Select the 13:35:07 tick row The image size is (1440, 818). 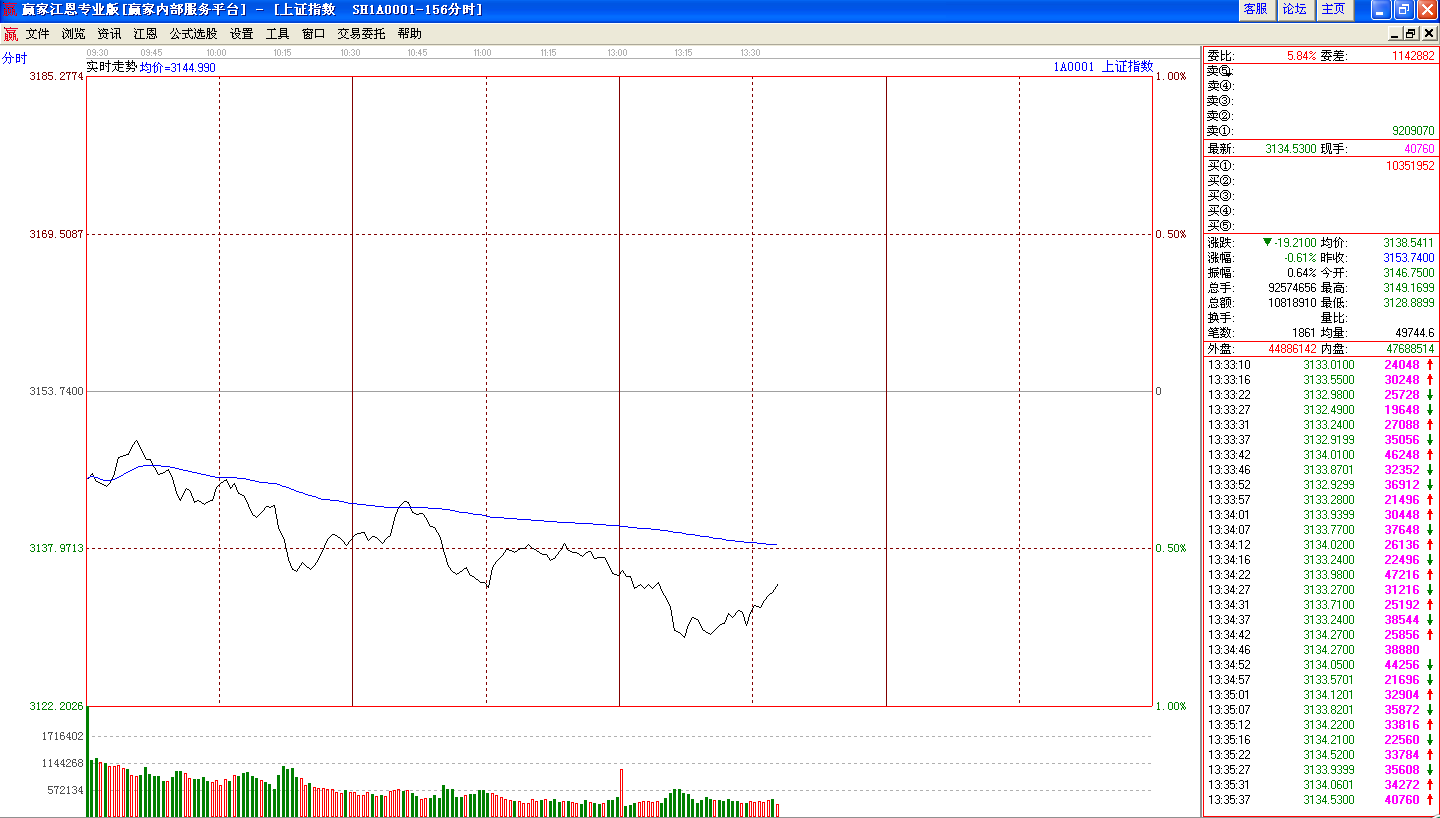tap(1320, 710)
